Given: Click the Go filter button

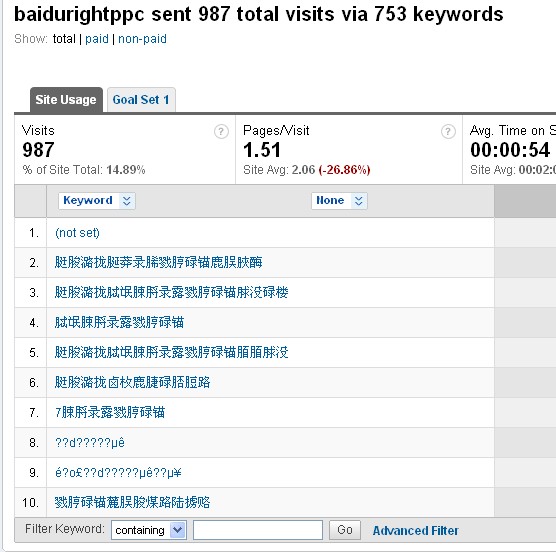Looking at the screenshot, I should [x=345, y=530].
